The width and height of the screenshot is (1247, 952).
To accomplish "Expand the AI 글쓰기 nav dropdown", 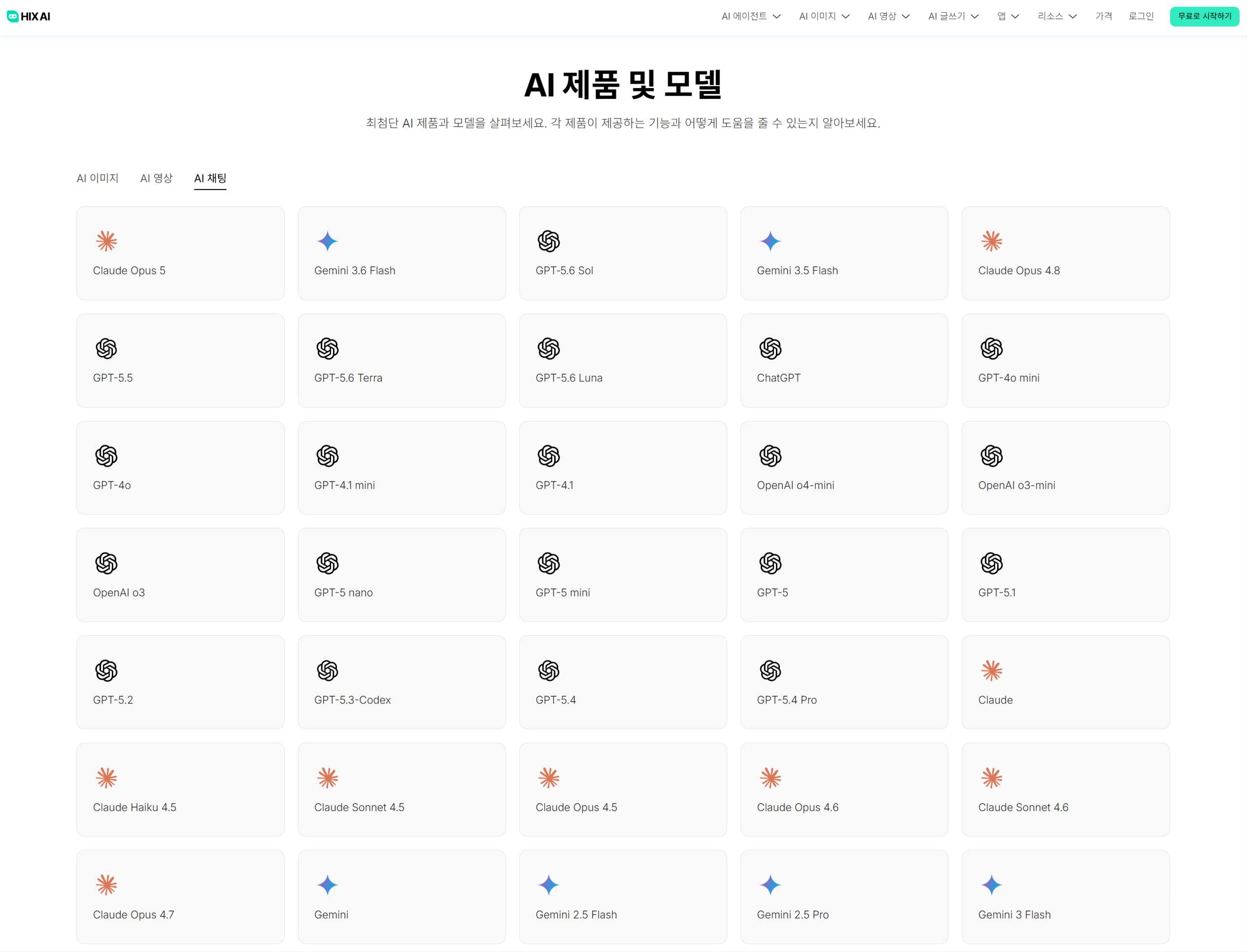I will [953, 16].
